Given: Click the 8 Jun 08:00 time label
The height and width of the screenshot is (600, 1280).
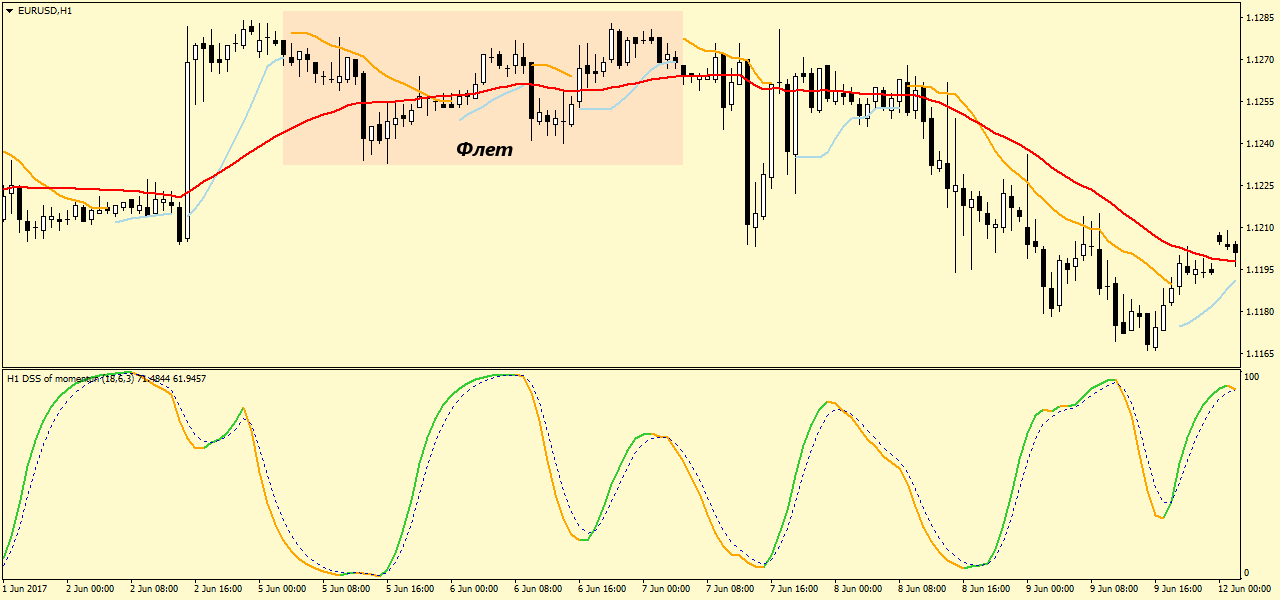Looking at the screenshot, I should click(921, 589).
